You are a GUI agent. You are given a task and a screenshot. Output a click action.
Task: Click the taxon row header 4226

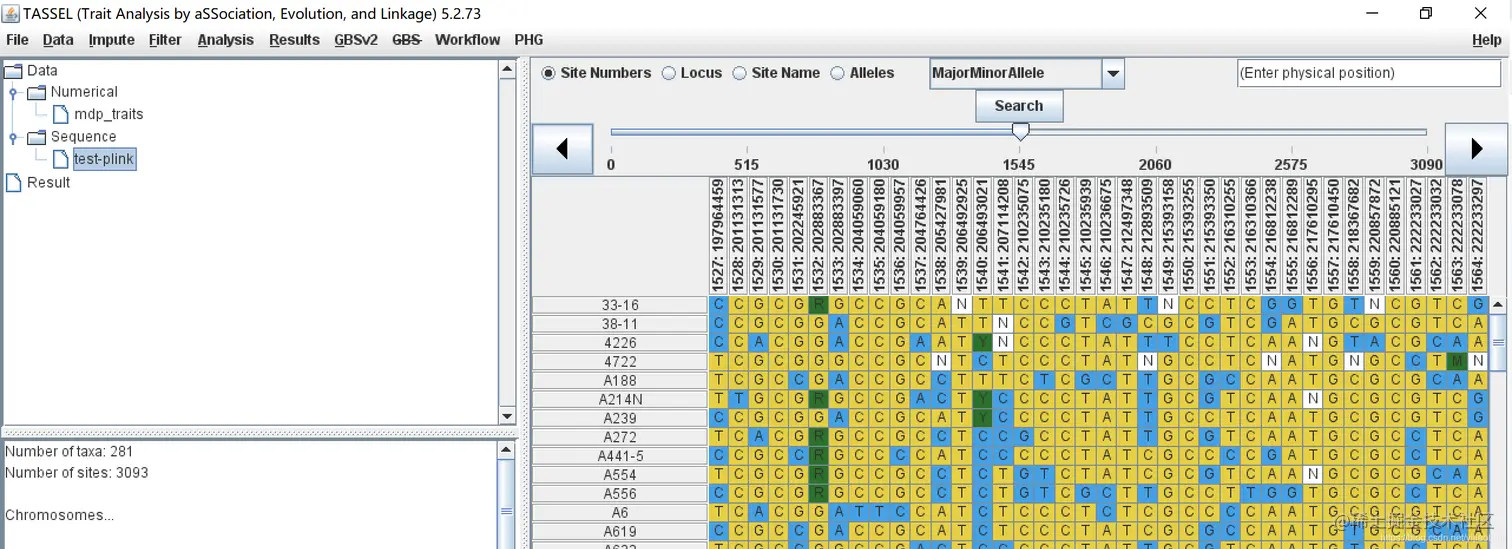pyautogui.click(x=620, y=343)
